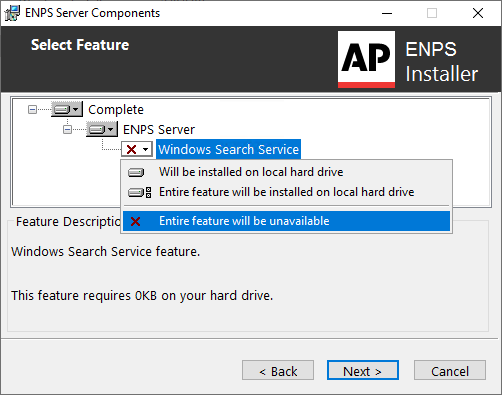Open the Windows Search Service red X dropdown
Image resolution: width=502 pixels, height=395 pixels.
click(137, 149)
